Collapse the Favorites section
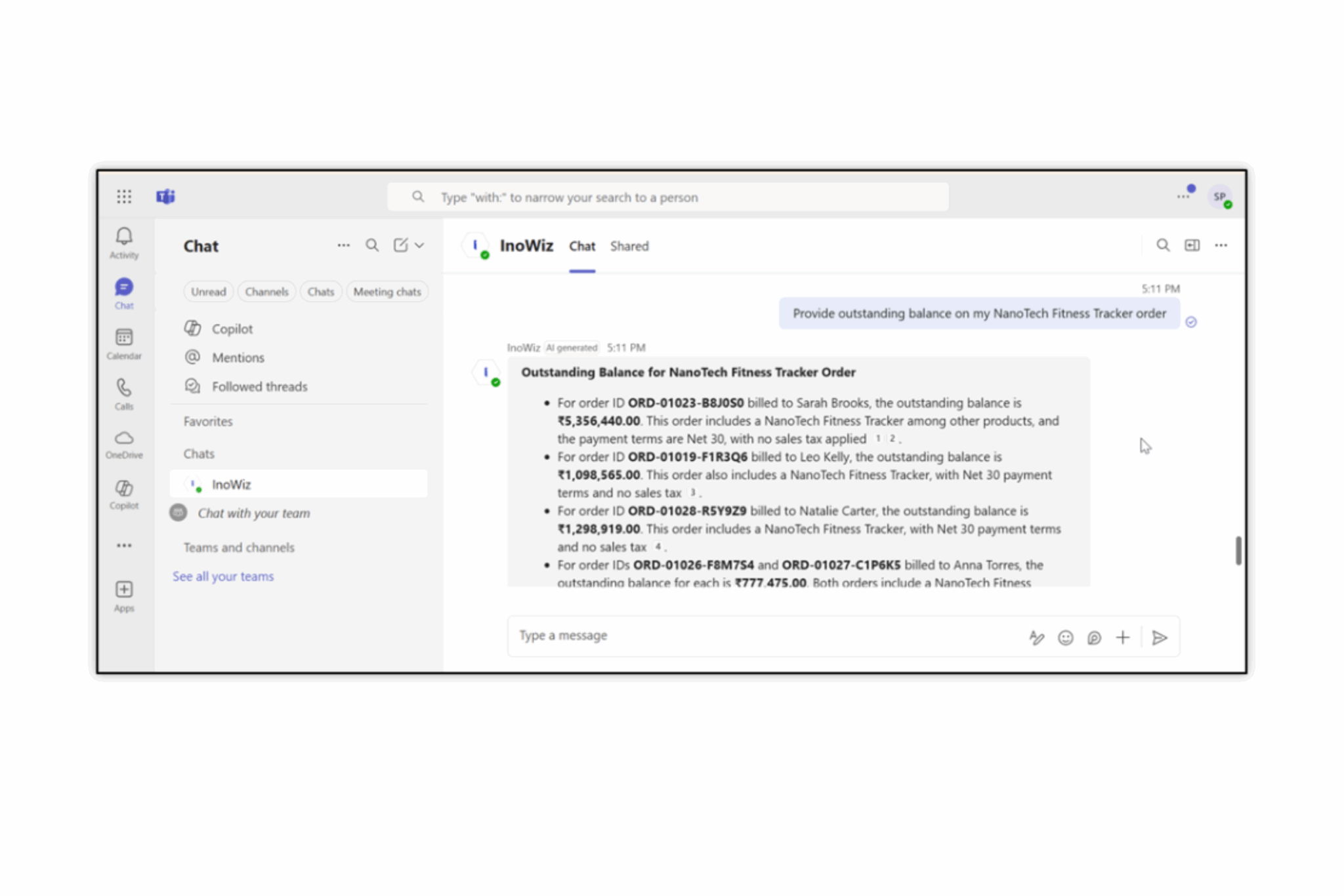 pyautogui.click(x=207, y=421)
